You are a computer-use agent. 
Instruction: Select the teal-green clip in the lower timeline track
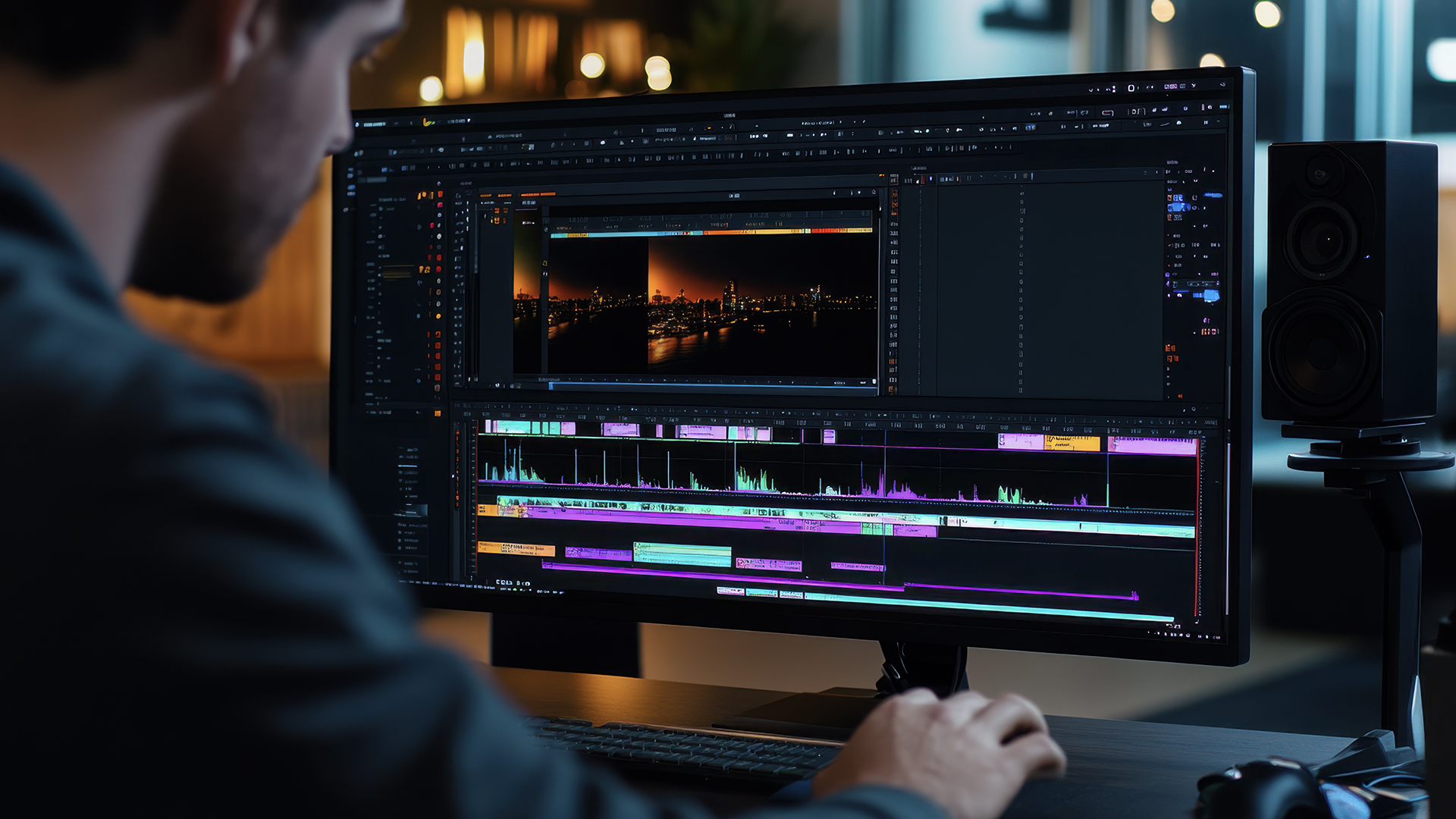pyautogui.click(x=682, y=554)
